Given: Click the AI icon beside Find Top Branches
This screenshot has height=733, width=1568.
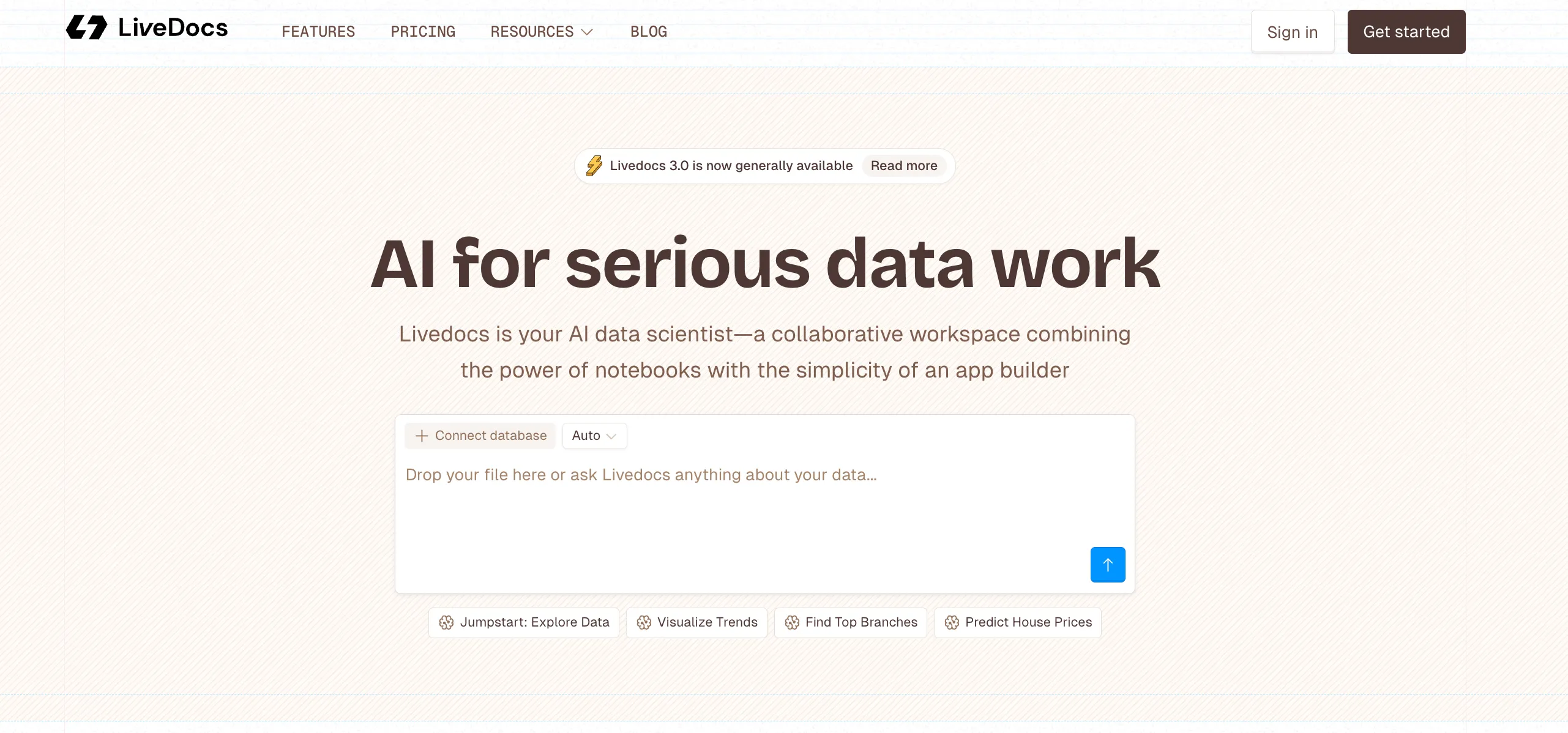Looking at the screenshot, I should pyautogui.click(x=793, y=622).
